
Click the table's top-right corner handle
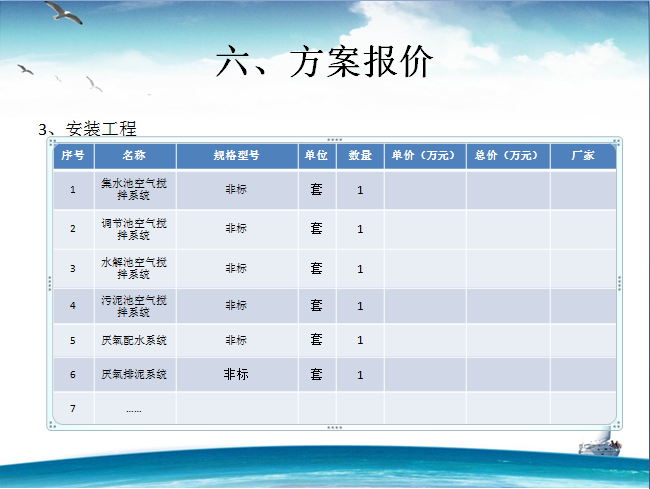(617, 143)
